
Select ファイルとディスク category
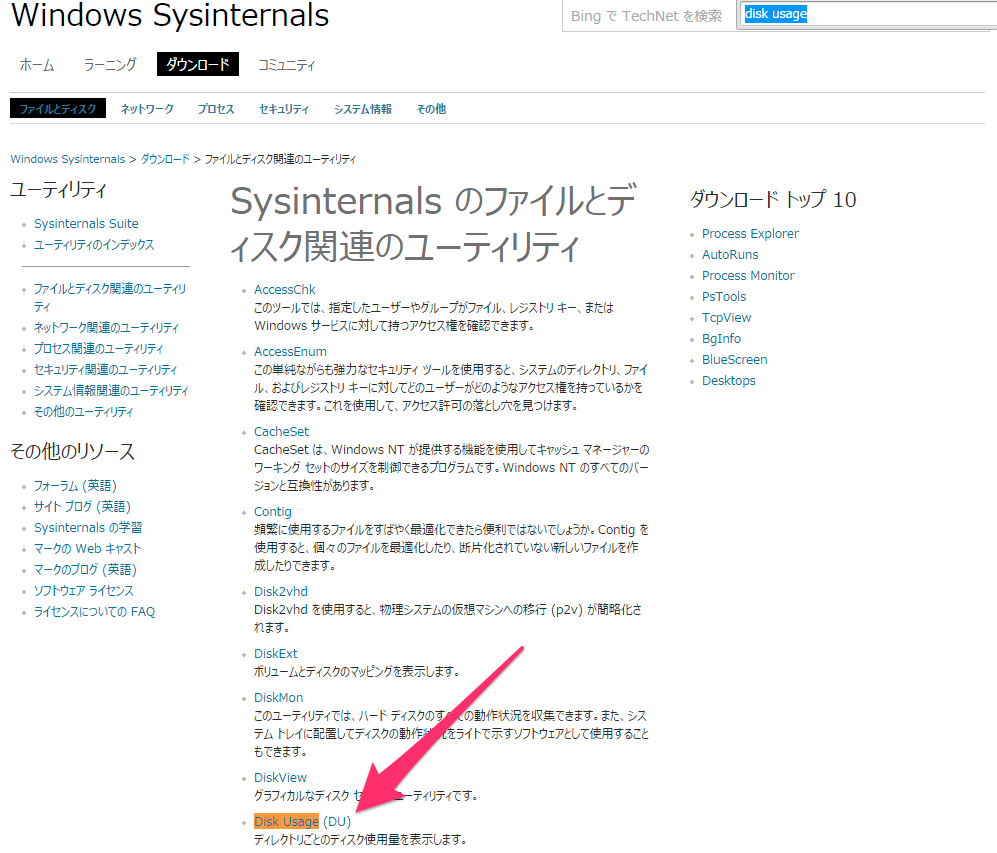click(58, 109)
